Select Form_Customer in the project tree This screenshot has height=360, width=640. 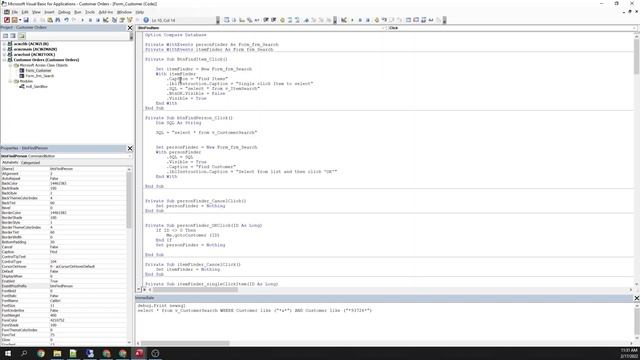(38, 71)
